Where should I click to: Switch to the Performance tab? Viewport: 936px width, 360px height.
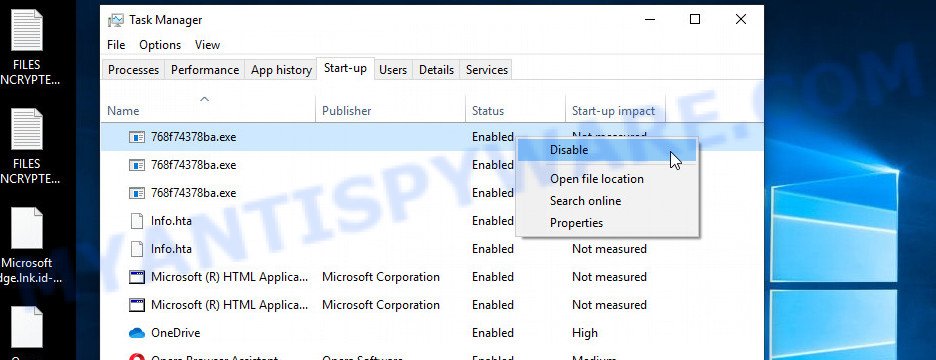[x=205, y=70]
